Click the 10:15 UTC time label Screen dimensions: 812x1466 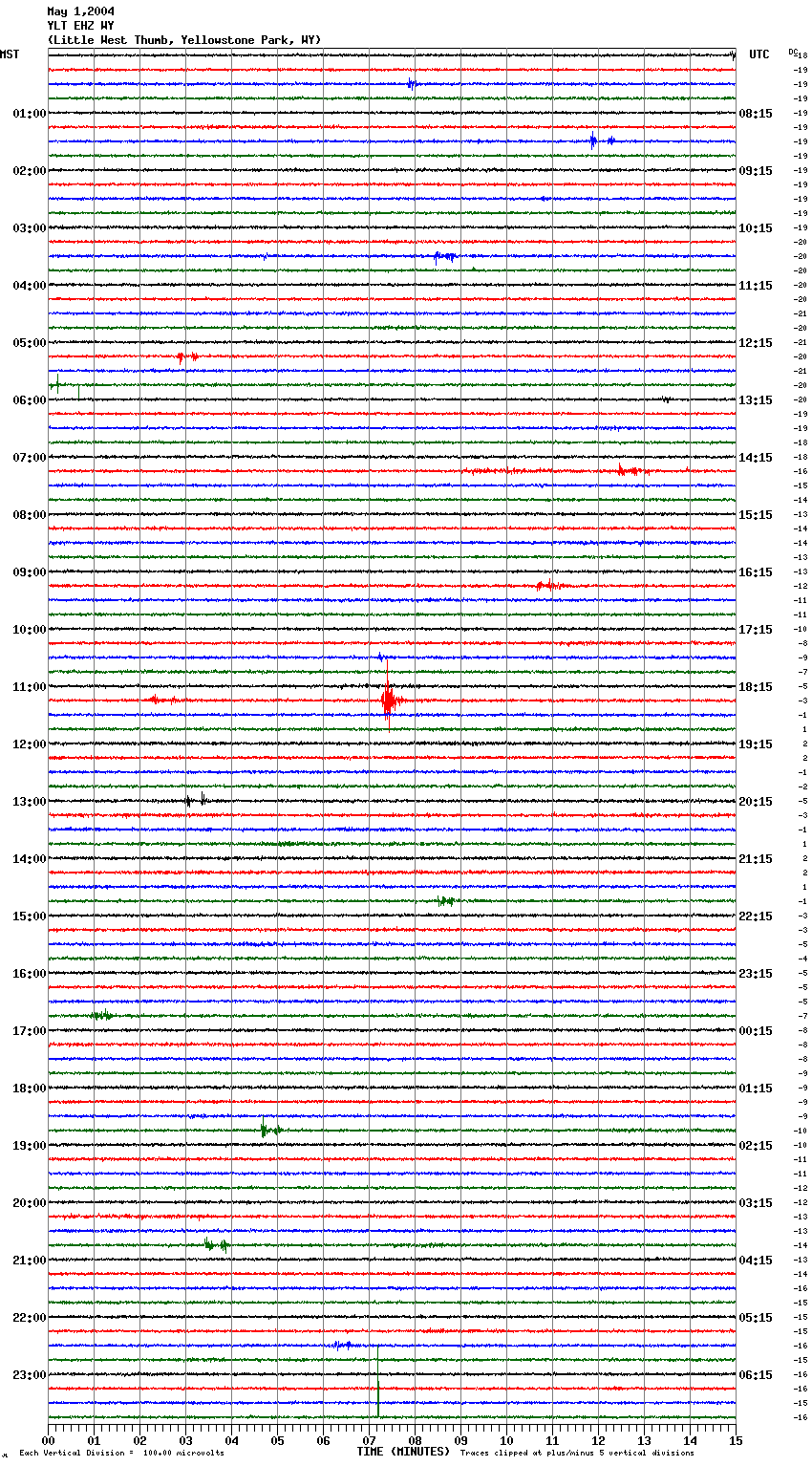[756, 228]
